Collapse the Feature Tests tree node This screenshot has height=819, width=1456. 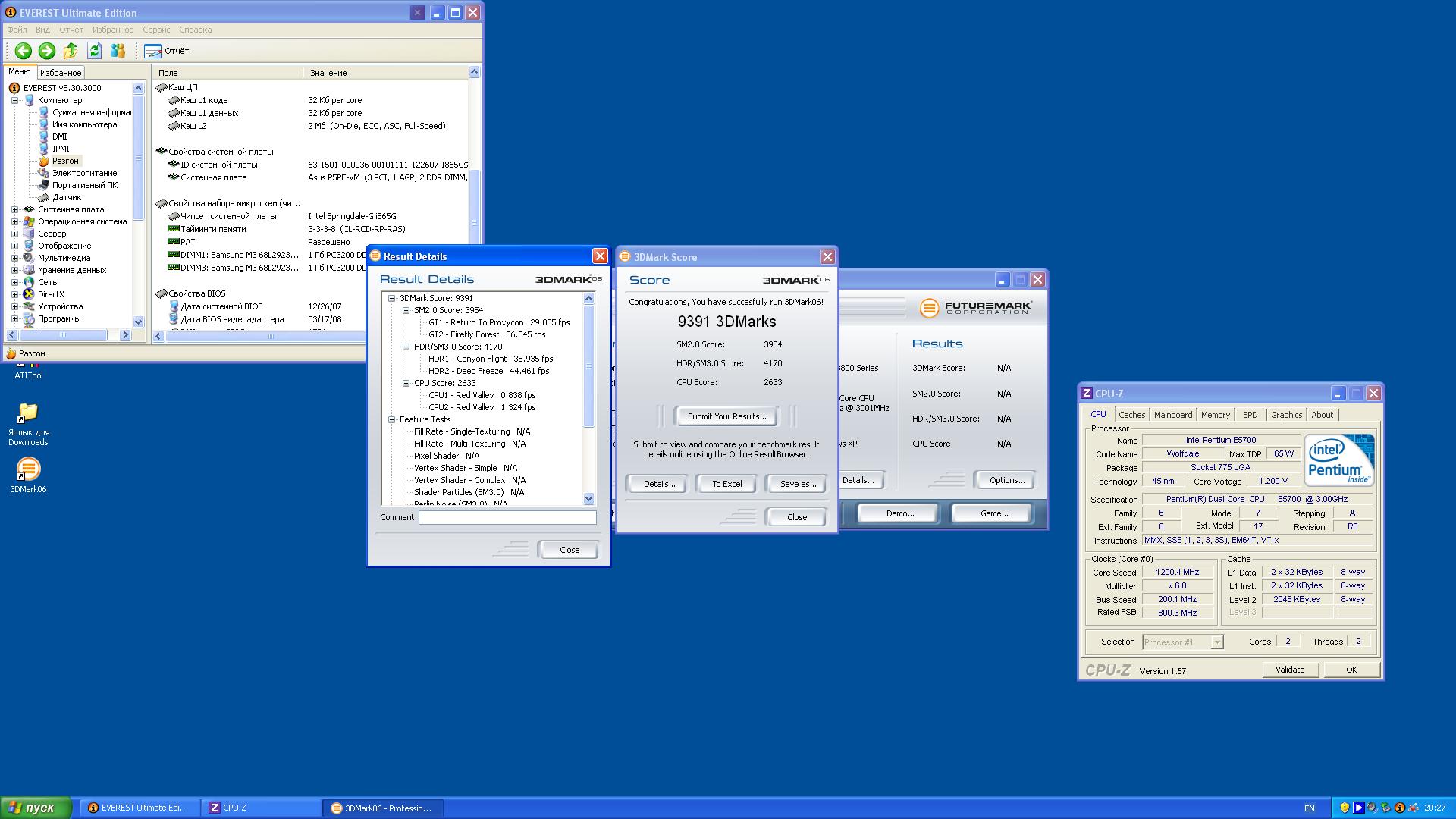392,419
